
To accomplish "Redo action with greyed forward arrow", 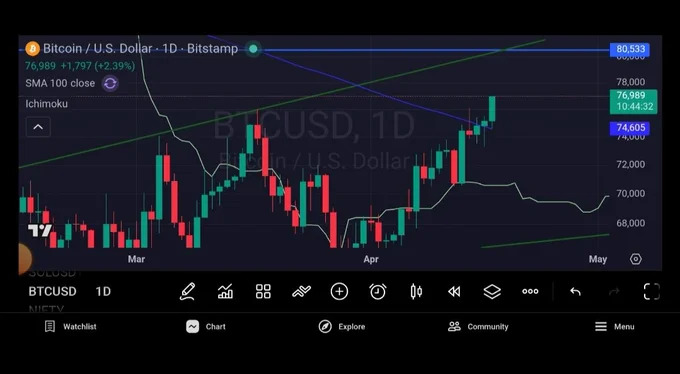I will (x=614, y=292).
